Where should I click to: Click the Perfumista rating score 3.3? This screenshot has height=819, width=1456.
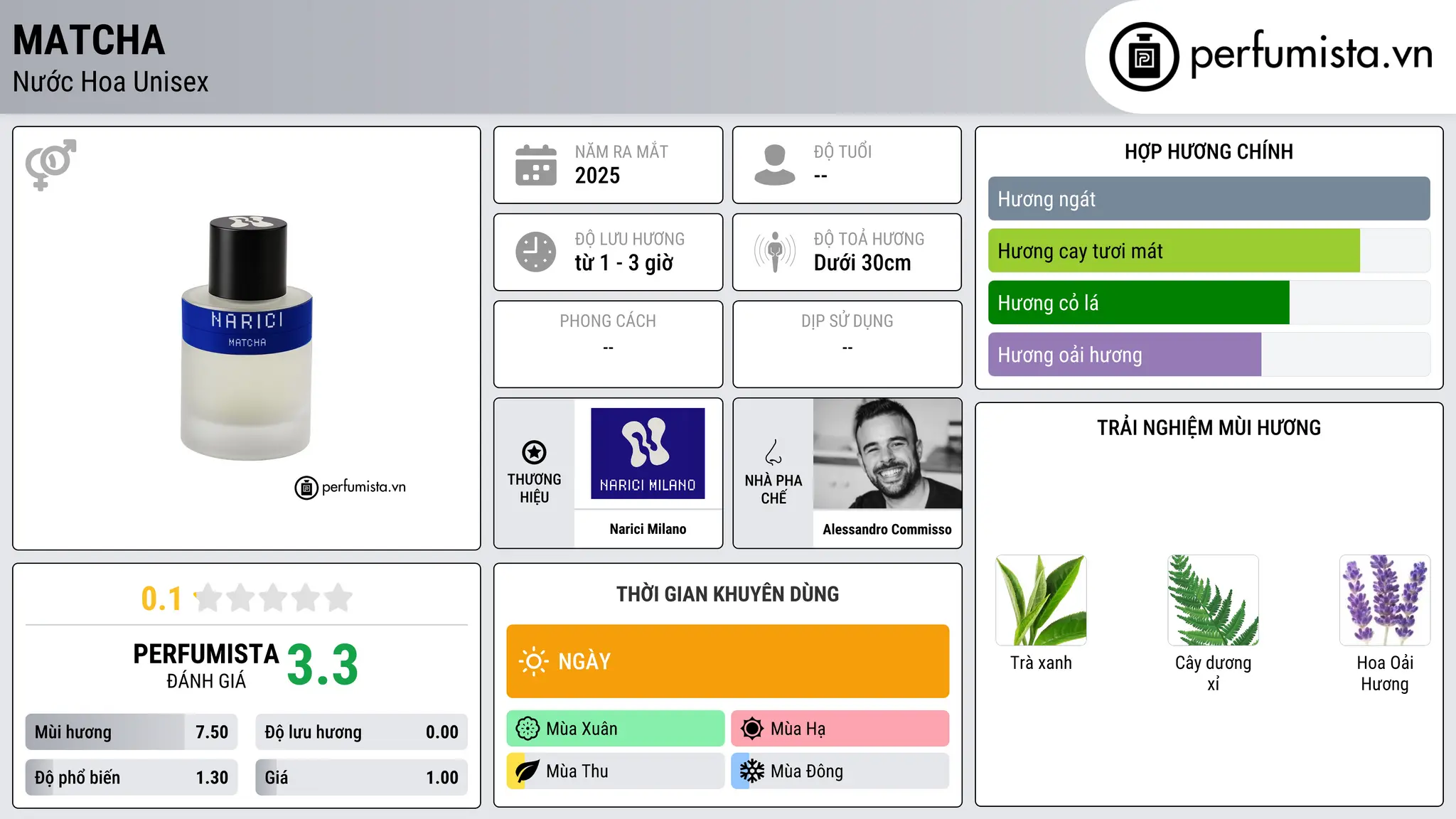tap(323, 665)
